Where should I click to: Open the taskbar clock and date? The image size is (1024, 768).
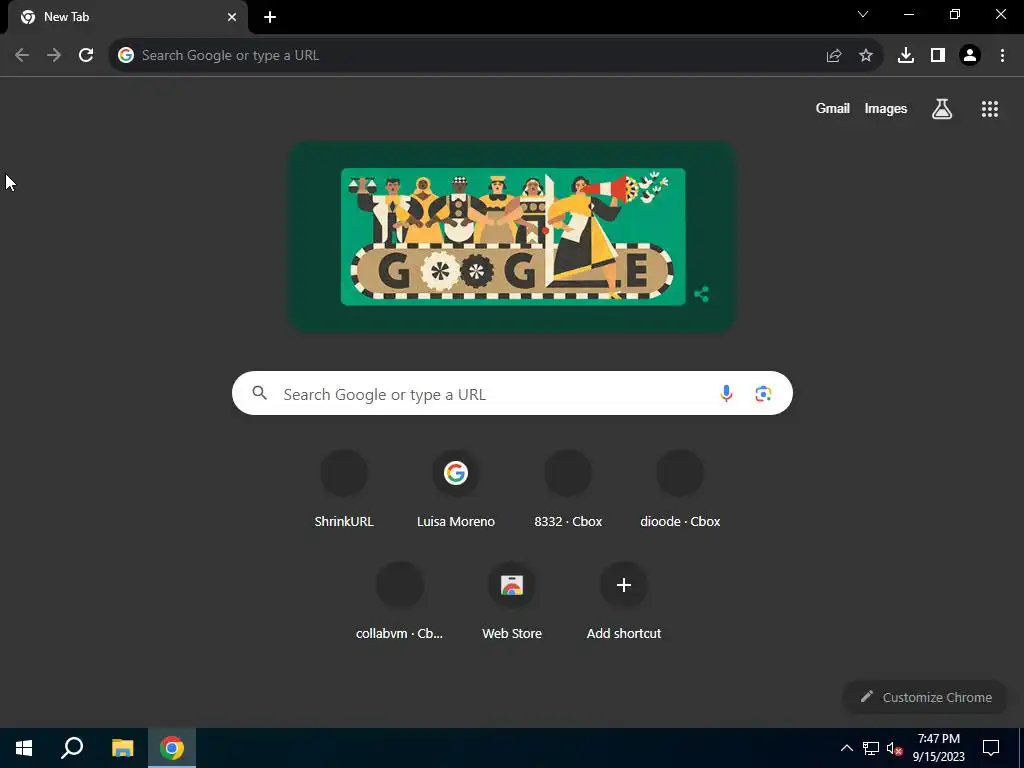tap(938, 748)
